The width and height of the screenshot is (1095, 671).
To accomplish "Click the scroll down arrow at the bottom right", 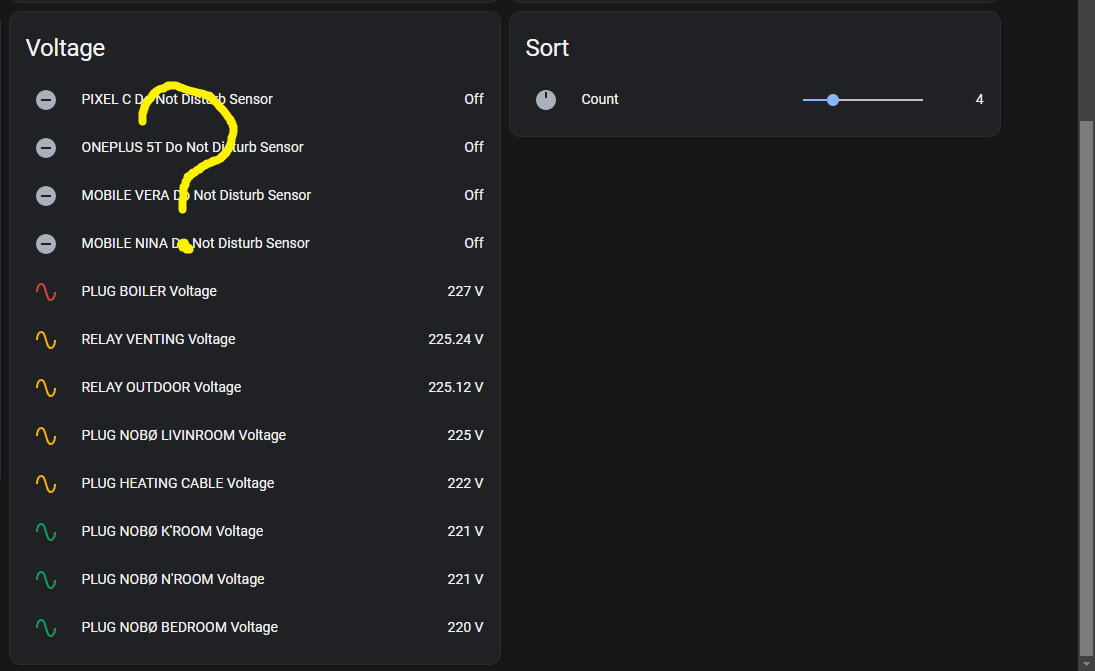I will 1087,663.
